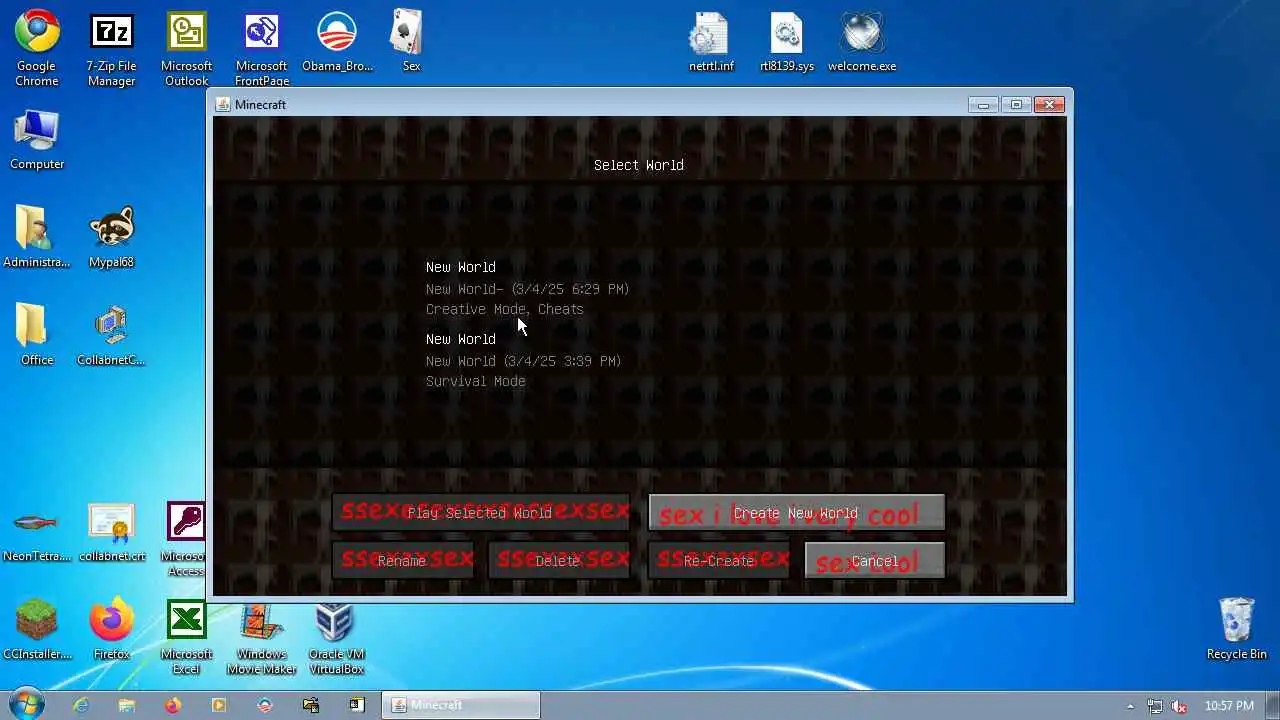Open the 10:57 PM taskbar clock
This screenshot has width=1280, height=720.
[1229, 706]
